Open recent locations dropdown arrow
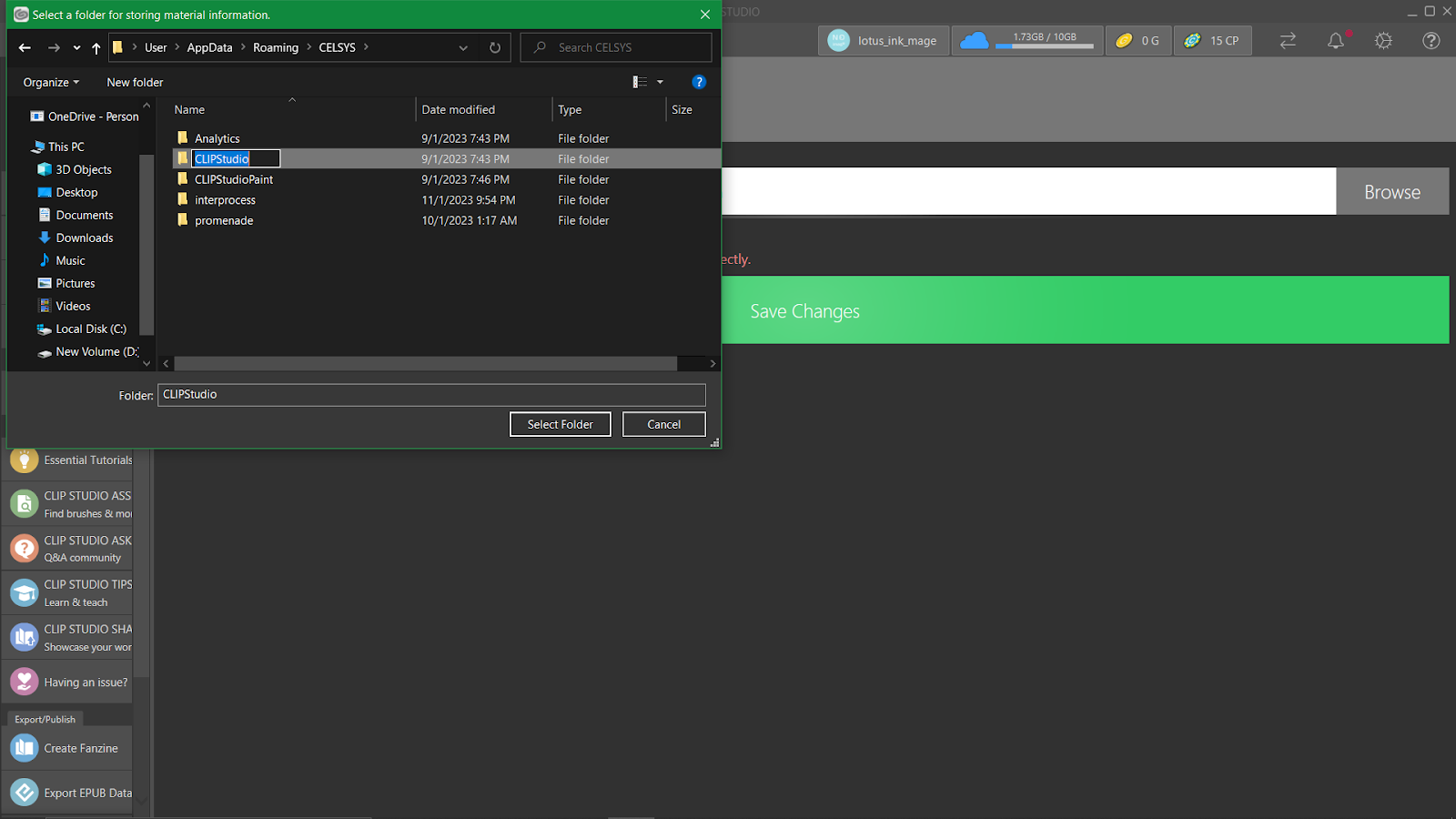The height and width of the screenshot is (819, 1456). (x=76, y=47)
